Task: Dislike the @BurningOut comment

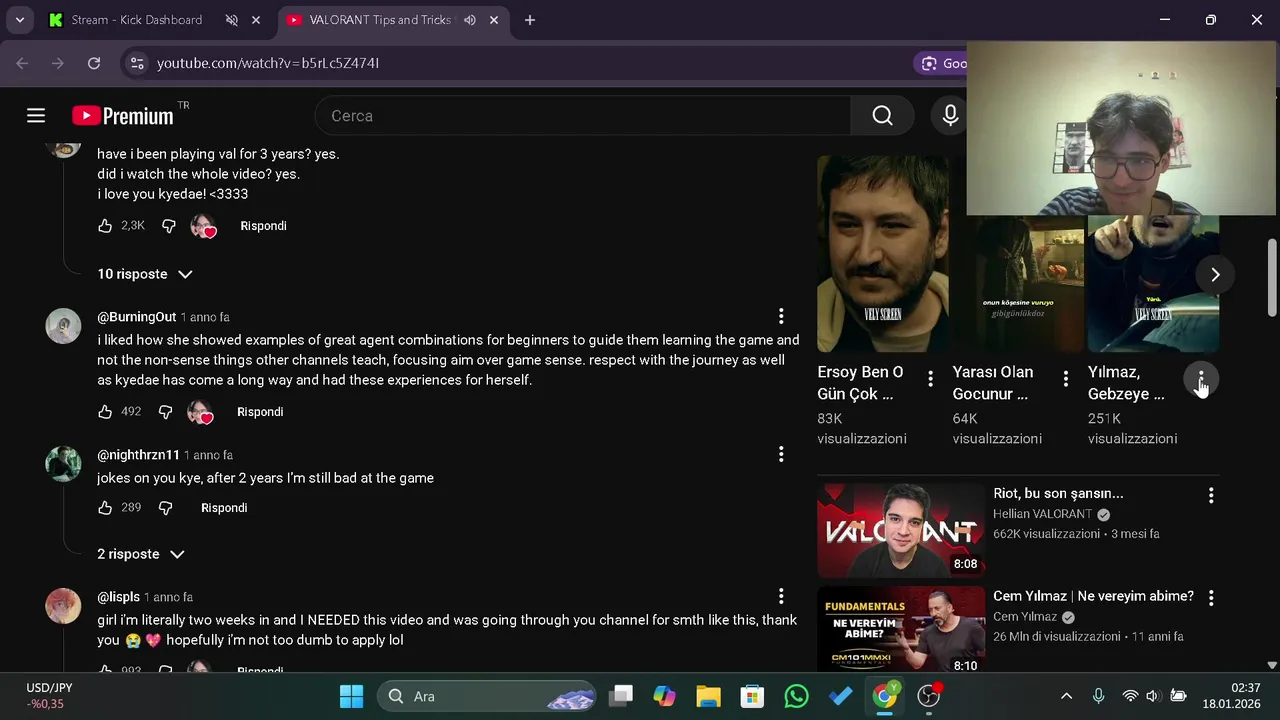Action: [165, 412]
